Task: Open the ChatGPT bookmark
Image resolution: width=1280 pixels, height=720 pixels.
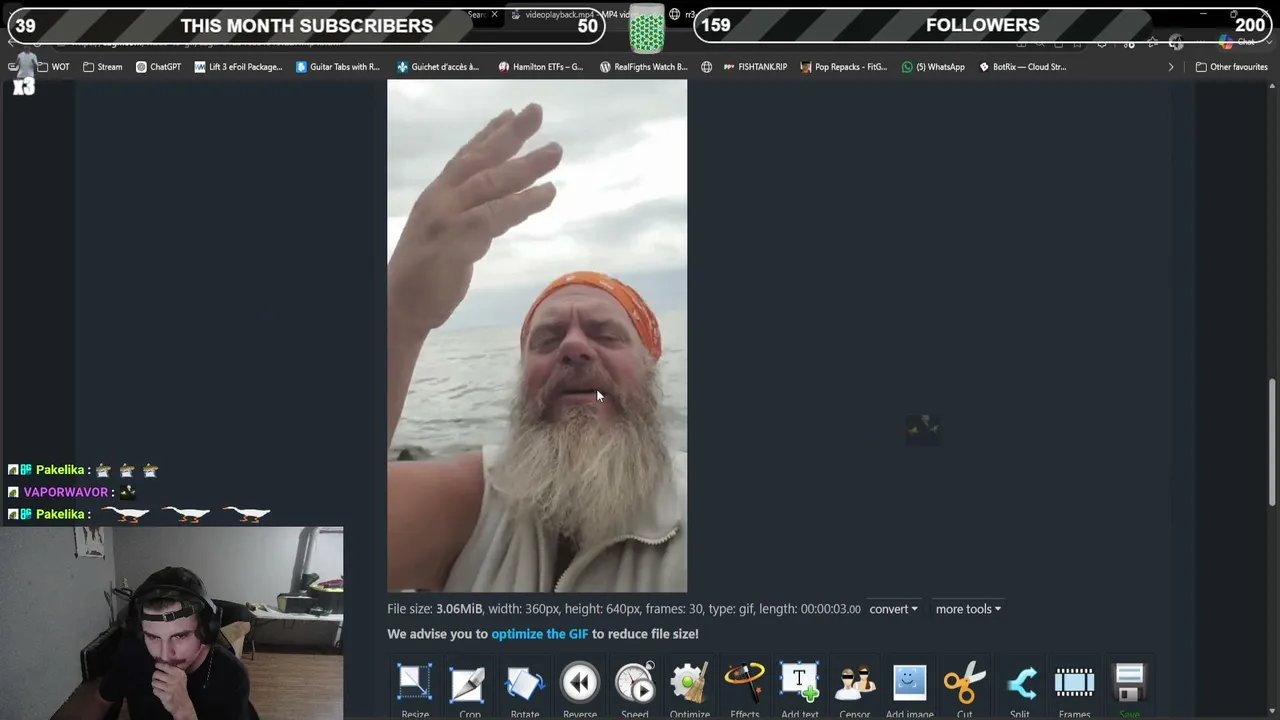Action: pos(158,67)
